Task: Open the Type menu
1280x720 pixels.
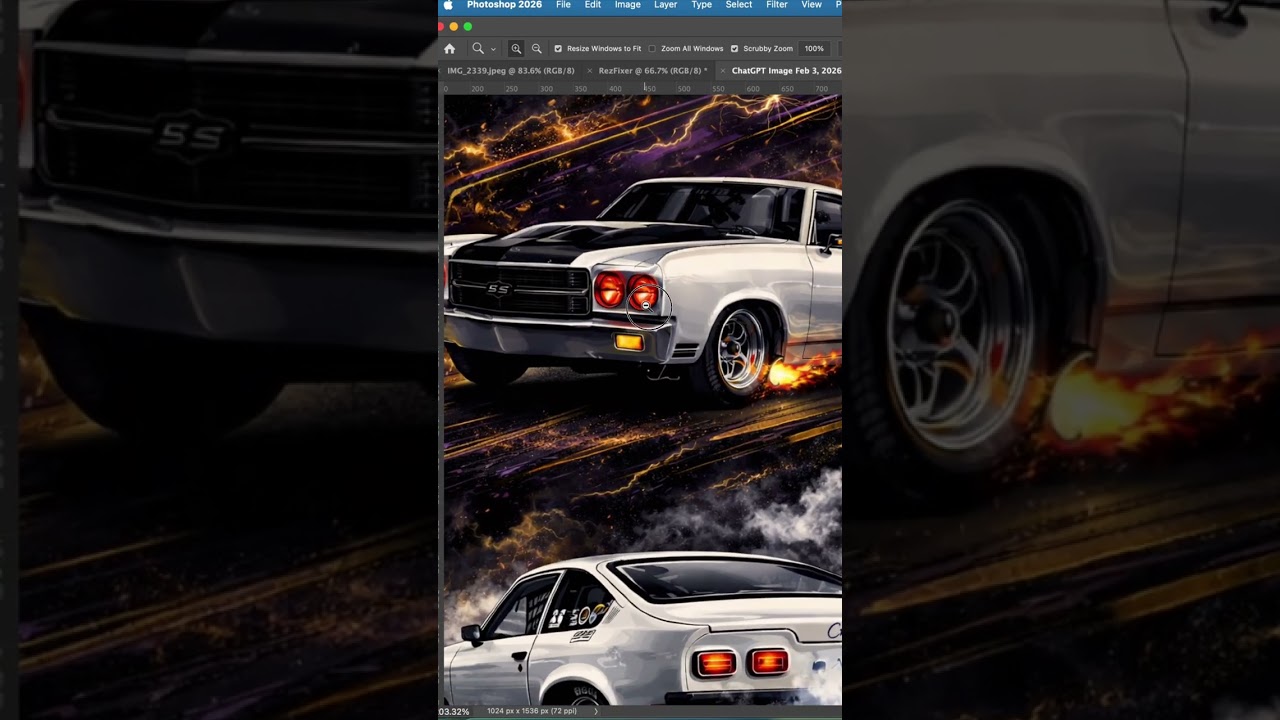Action: pyautogui.click(x=702, y=5)
